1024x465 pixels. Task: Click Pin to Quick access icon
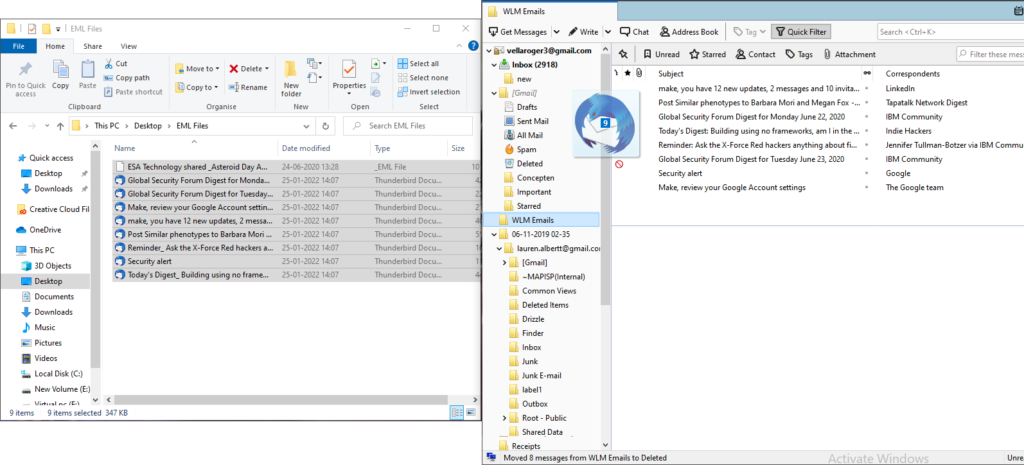[x=23, y=72]
